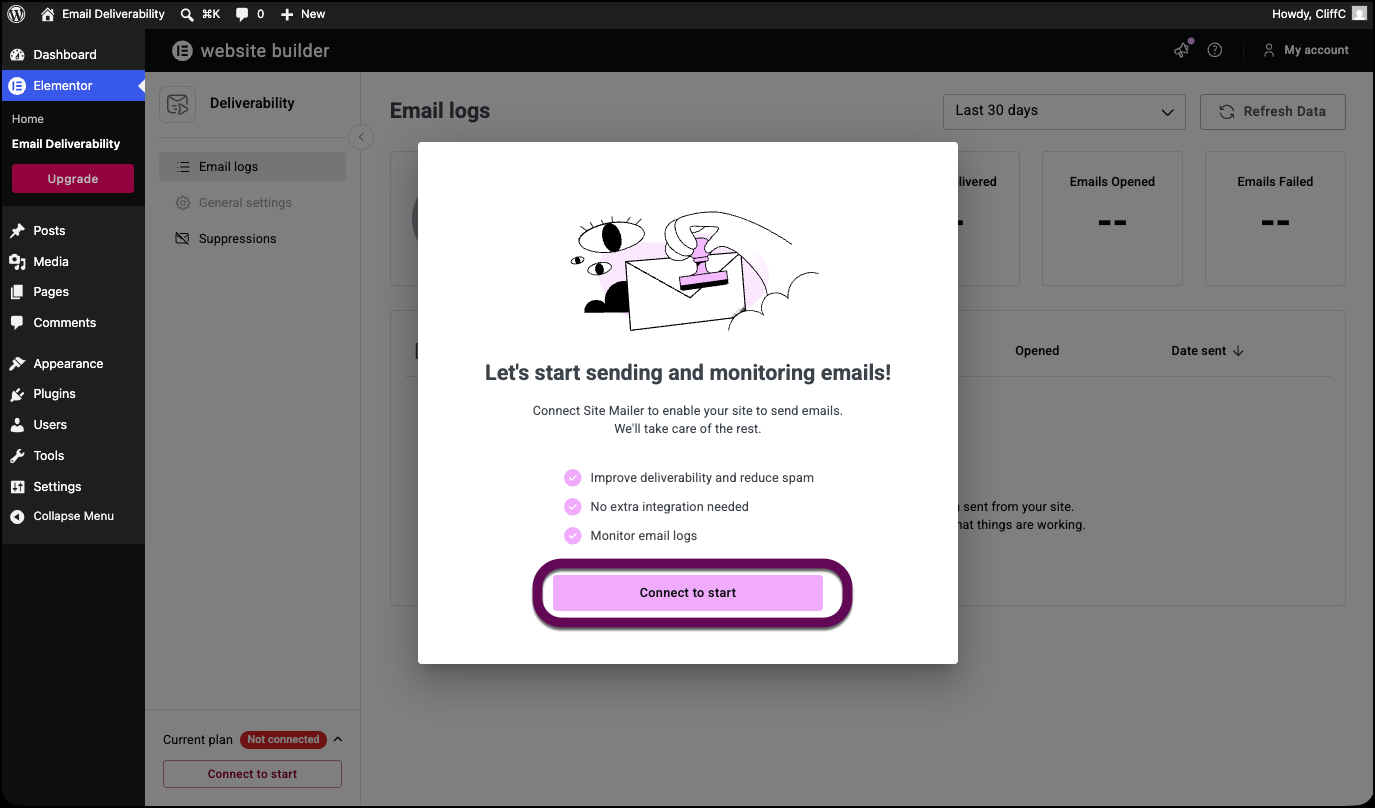Open the Howdy, CliffC account menu

coord(1319,14)
